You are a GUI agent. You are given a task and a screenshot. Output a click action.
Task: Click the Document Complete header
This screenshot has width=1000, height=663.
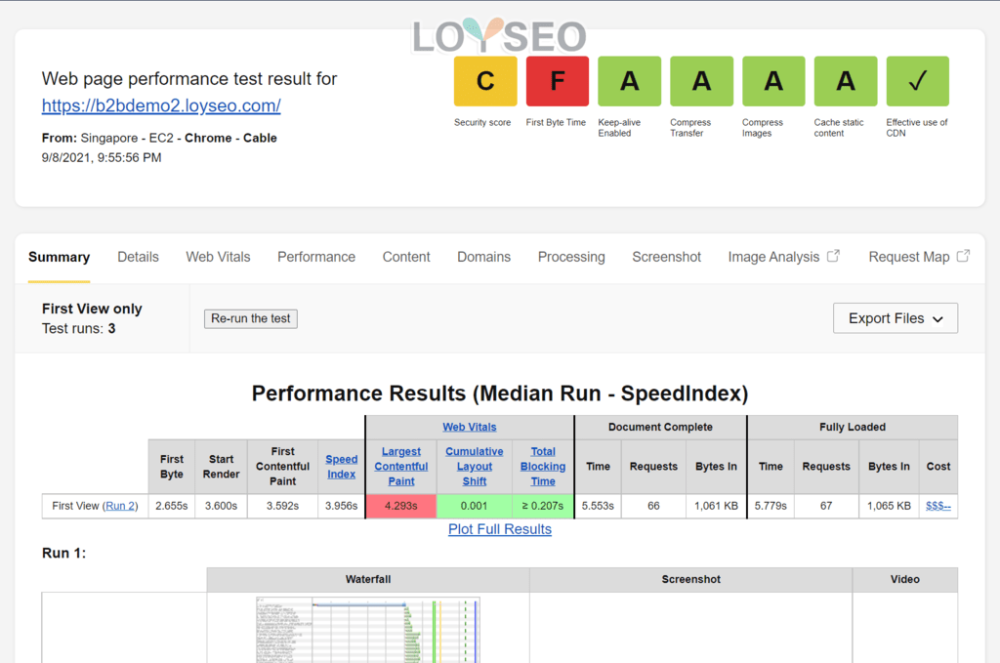point(660,427)
